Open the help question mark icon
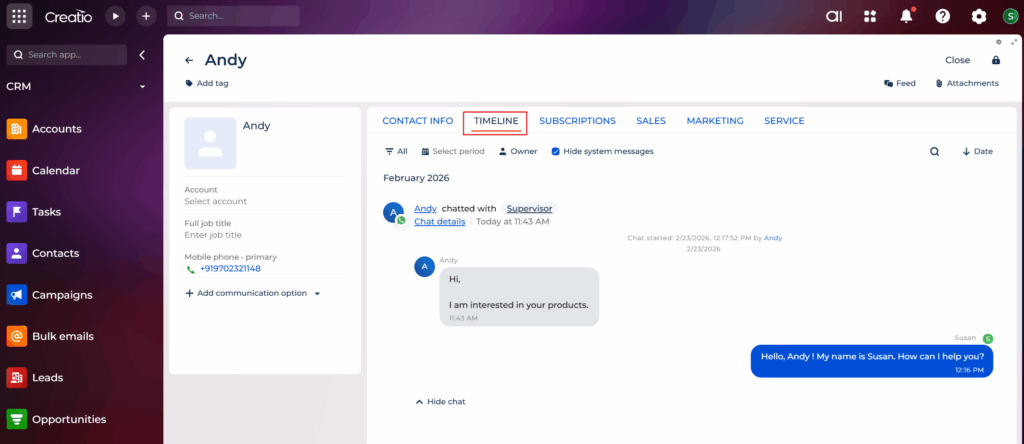 click(x=942, y=16)
